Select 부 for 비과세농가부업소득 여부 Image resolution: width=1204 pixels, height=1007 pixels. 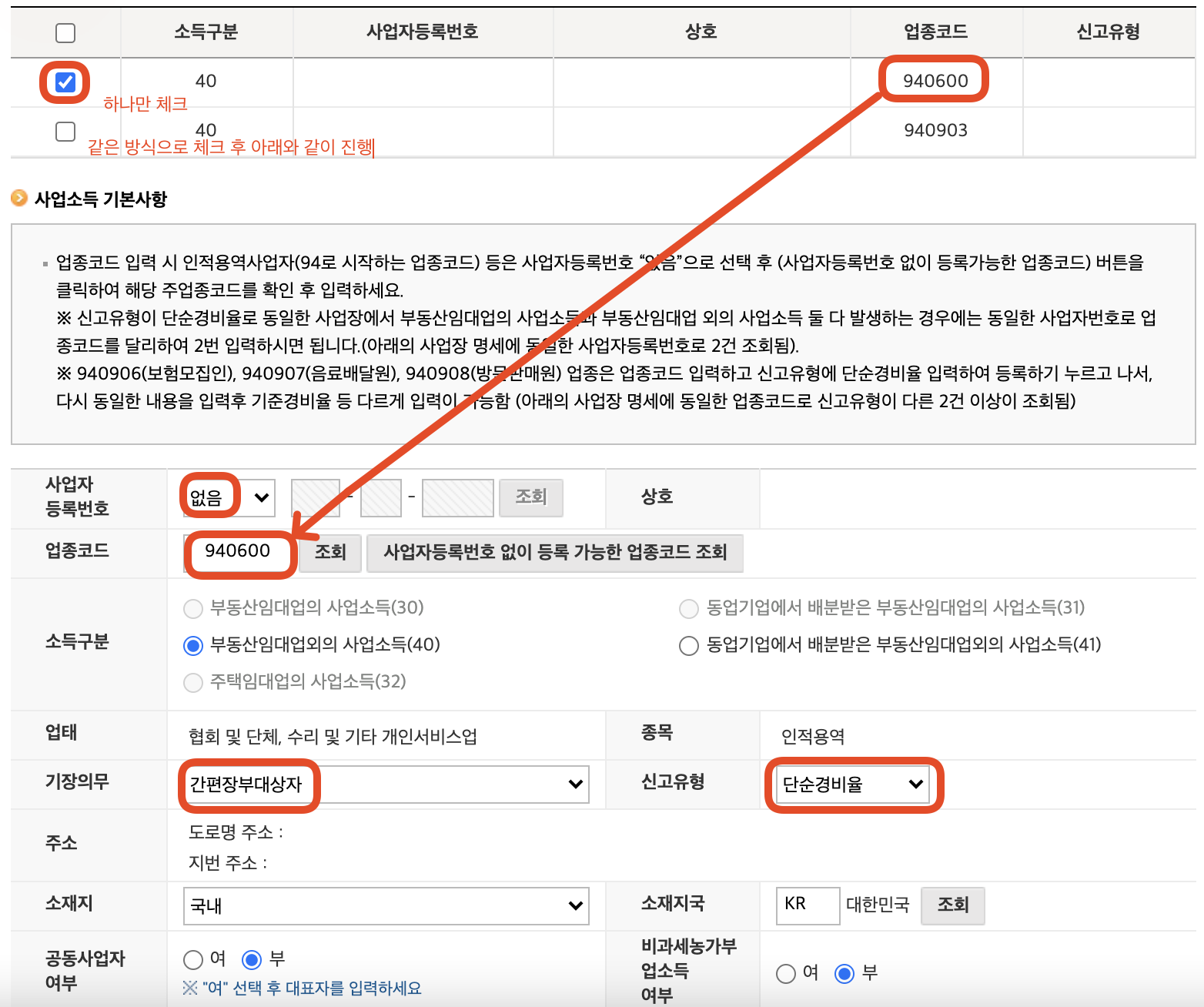pyautogui.click(x=846, y=973)
